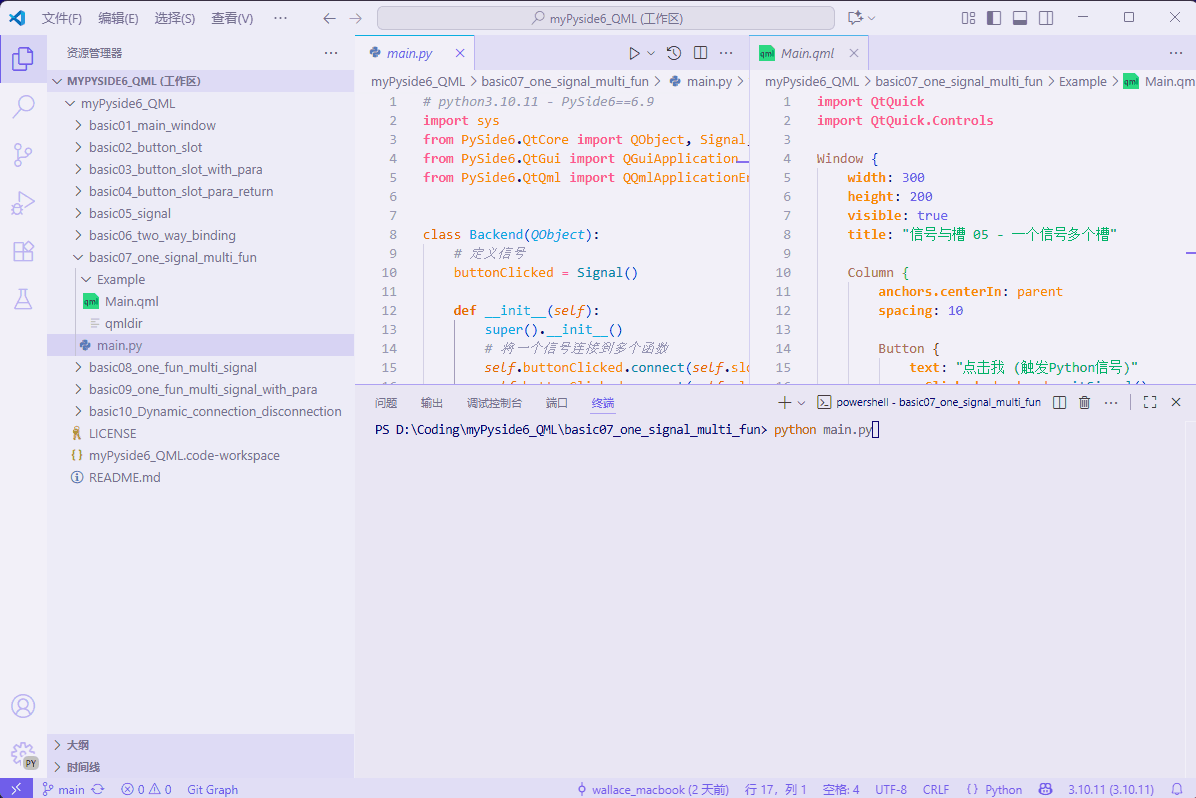This screenshot has height=798, width=1196.
Task: Switch to the 调试控制台 tab
Action: click(x=494, y=403)
